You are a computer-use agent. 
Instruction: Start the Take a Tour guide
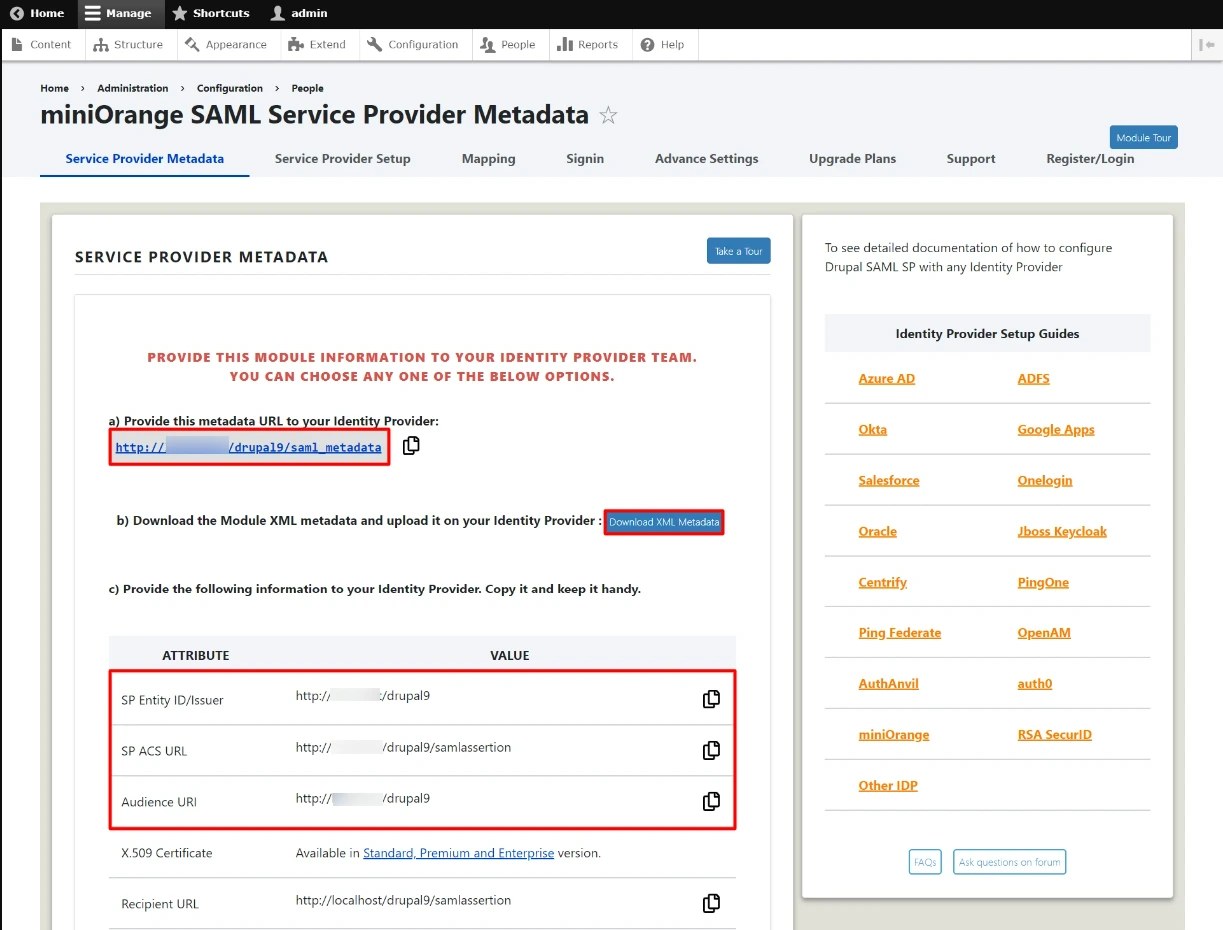tap(738, 251)
